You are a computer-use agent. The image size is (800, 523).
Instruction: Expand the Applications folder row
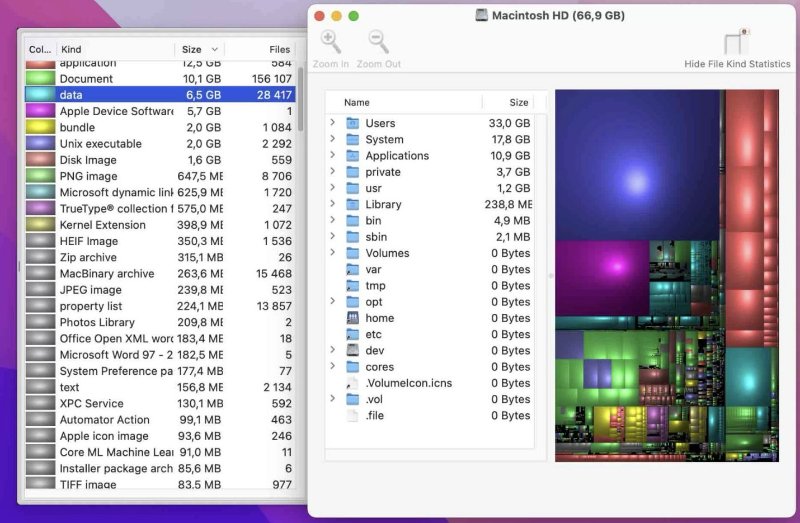pos(333,155)
